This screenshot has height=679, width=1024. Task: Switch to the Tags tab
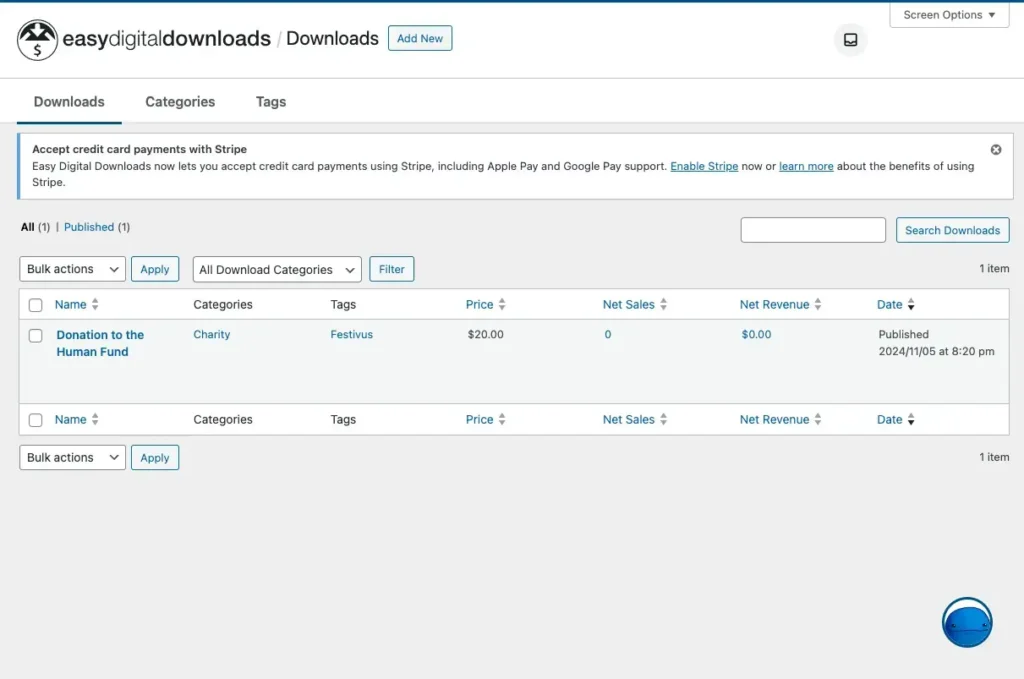tap(269, 101)
